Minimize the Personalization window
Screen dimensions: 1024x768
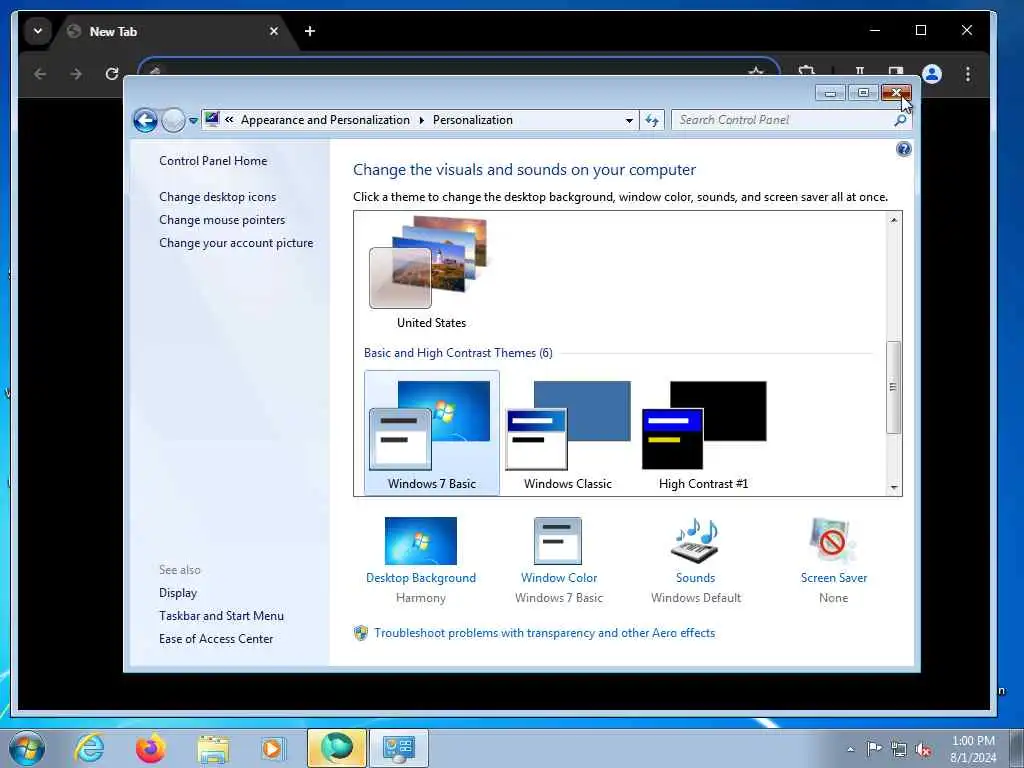pos(830,93)
